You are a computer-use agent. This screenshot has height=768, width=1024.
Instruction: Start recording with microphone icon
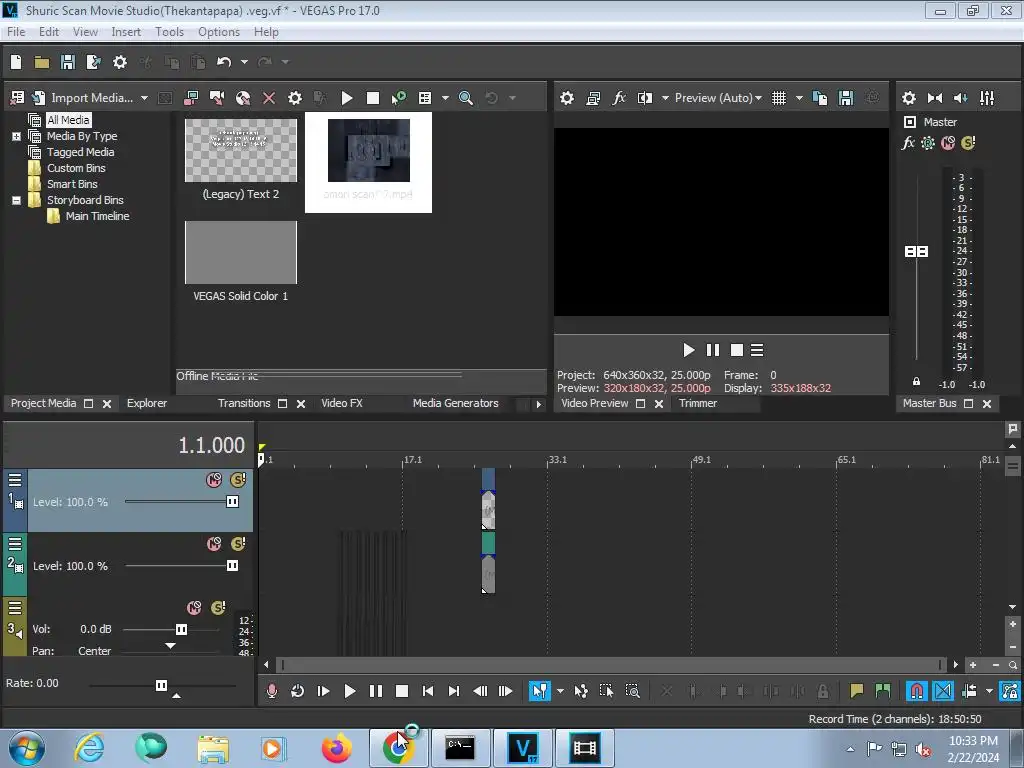tap(272, 691)
